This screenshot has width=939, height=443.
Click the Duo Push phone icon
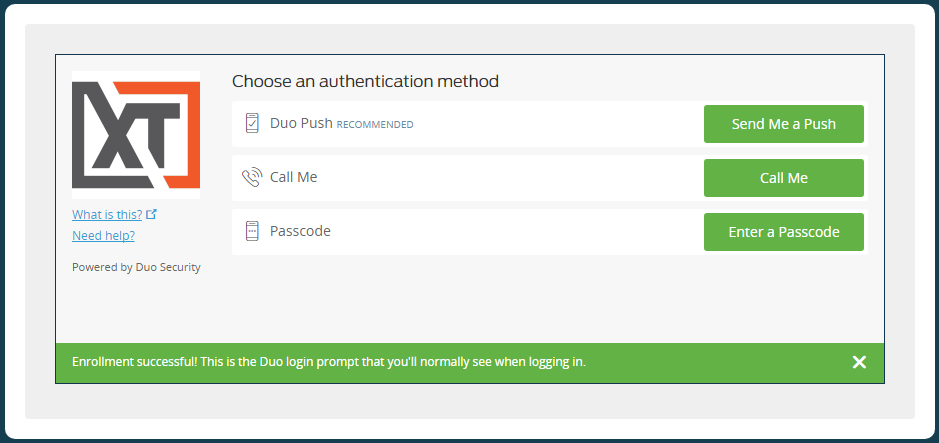(x=252, y=124)
